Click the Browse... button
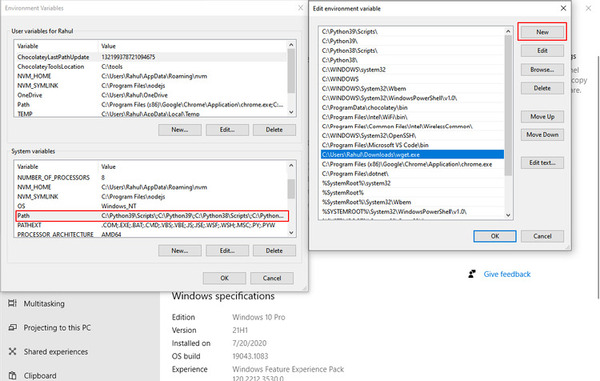This screenshot has width=600, height=381. 542,70
